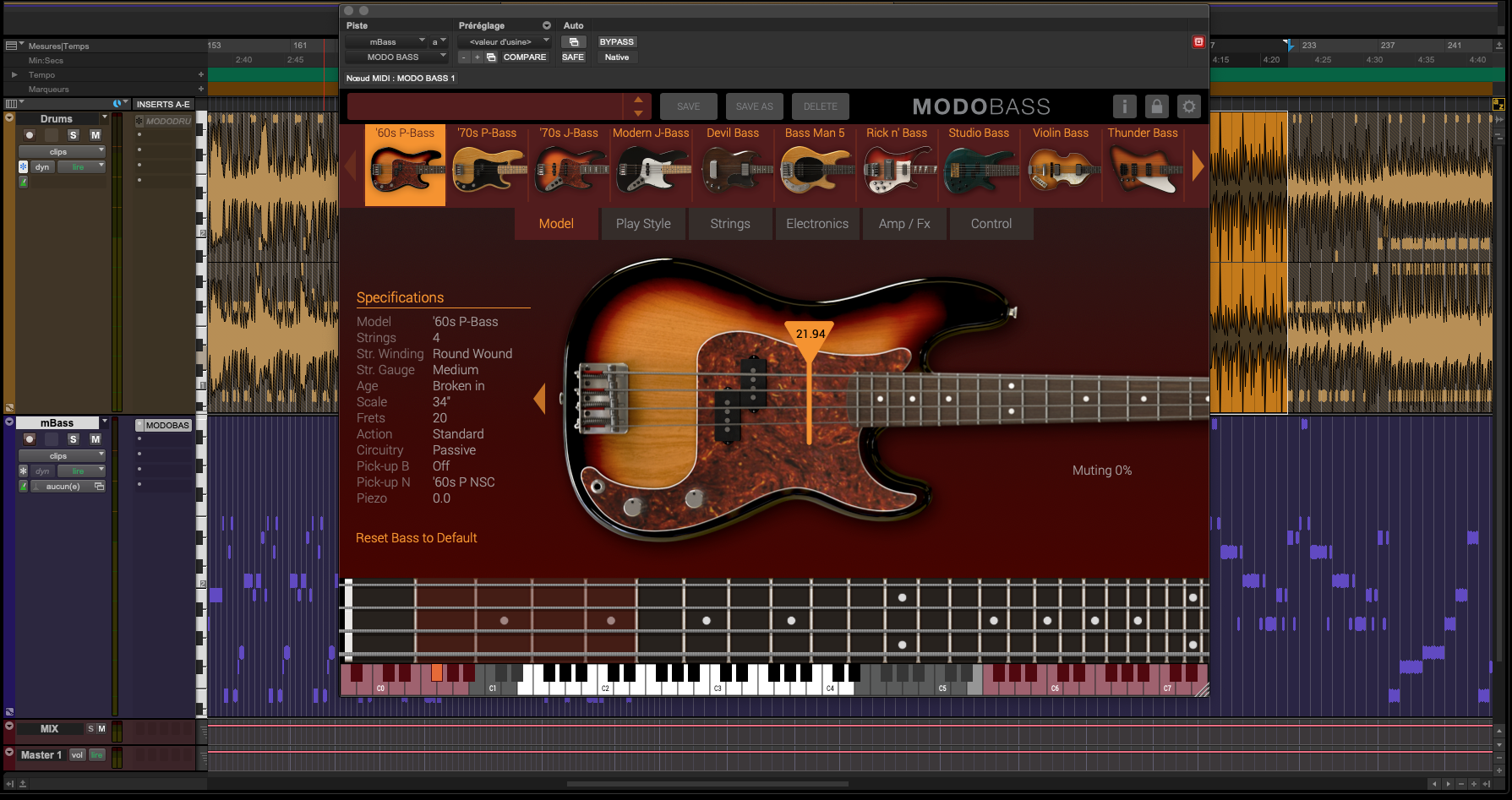Click next preset plus button
The height and width of the screenshot is (800, 1512).
click(477, 57)
